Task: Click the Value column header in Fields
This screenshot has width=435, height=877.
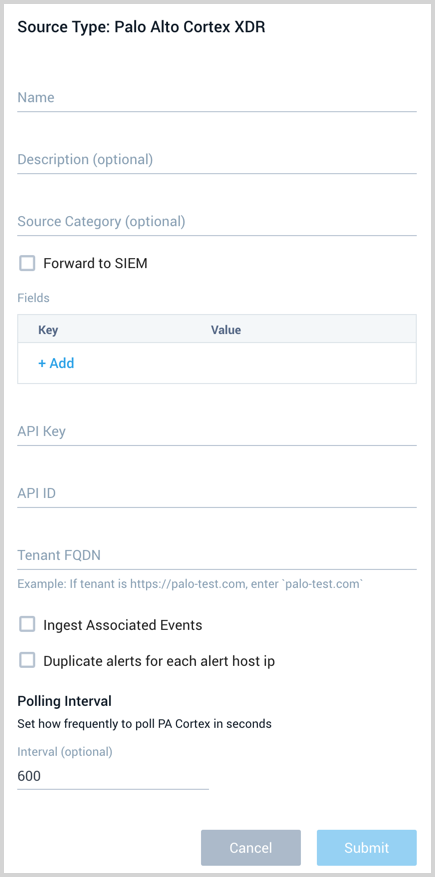Action: 226,330
